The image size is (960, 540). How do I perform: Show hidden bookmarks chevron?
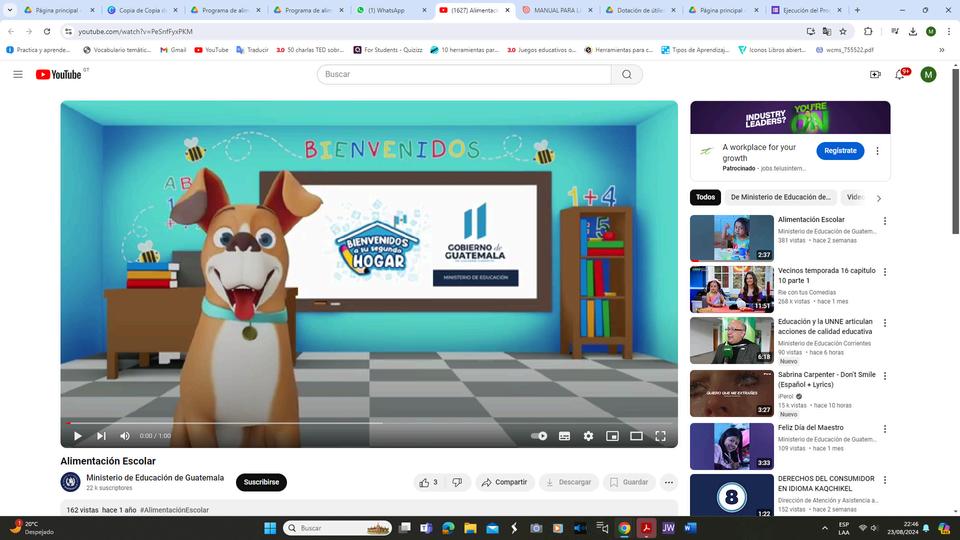pyautogui.click(x=942, y=50)
